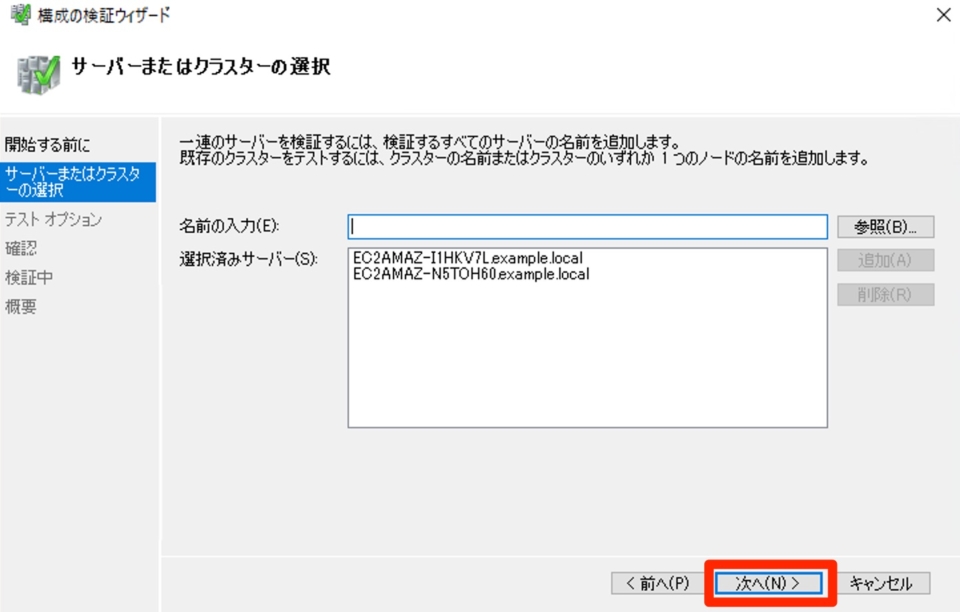Select EC2AMAZ-N5TOH60.example.local in server list

coord(471,274)
